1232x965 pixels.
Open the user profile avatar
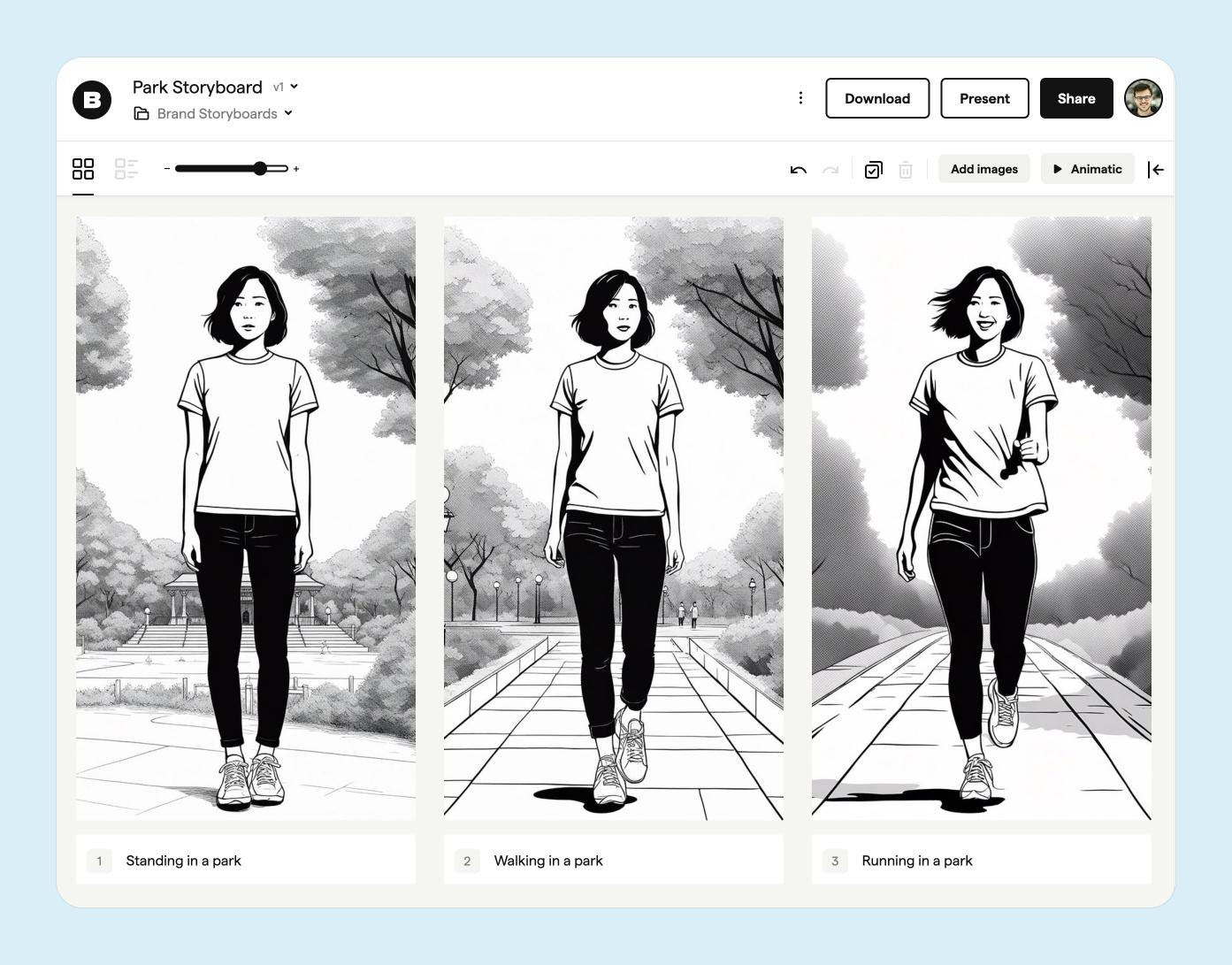pyautogui.click(x=1143, y=98)
